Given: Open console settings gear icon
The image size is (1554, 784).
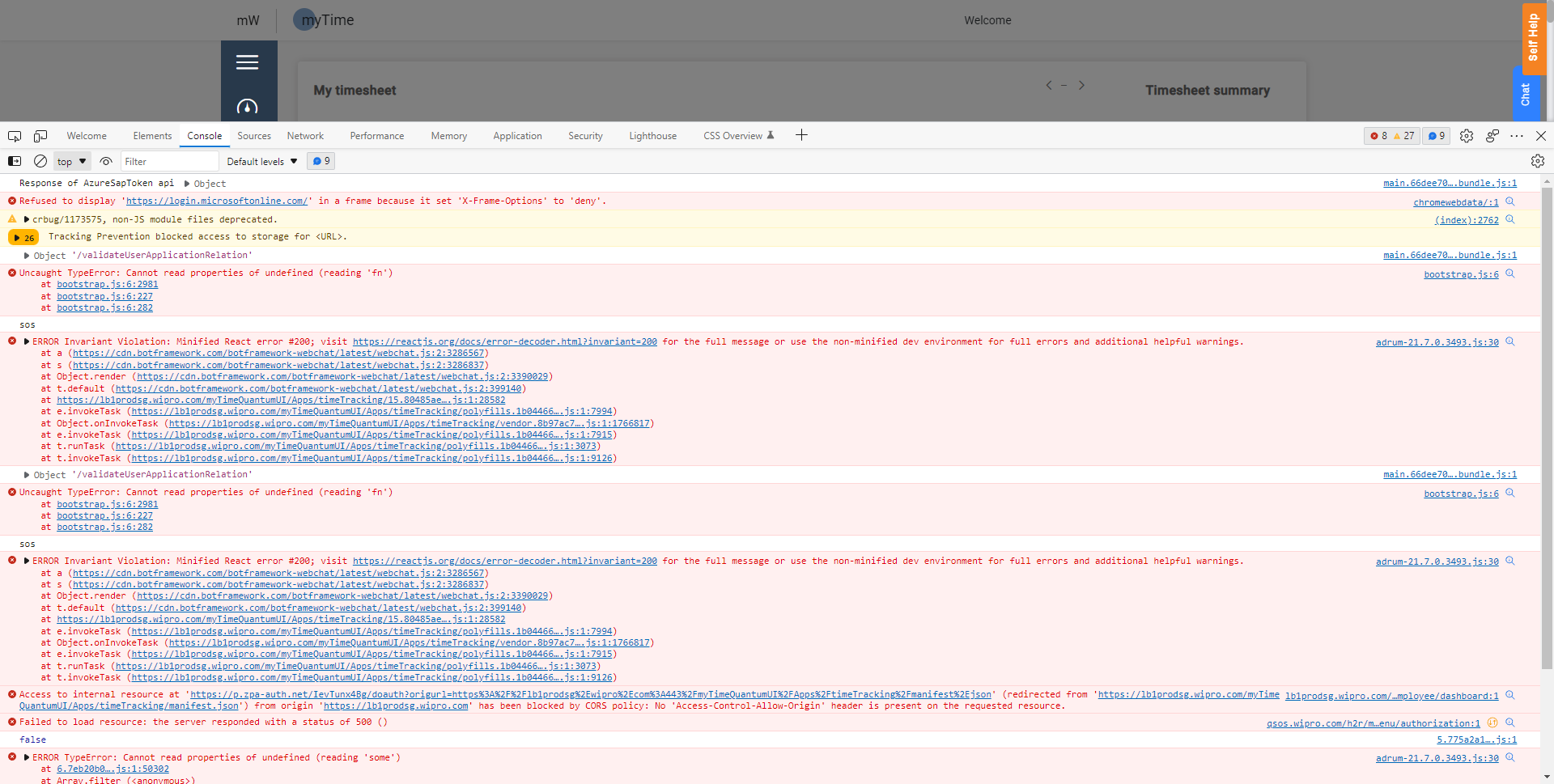Looking at the screenshot, I should tap(1537, 161).
